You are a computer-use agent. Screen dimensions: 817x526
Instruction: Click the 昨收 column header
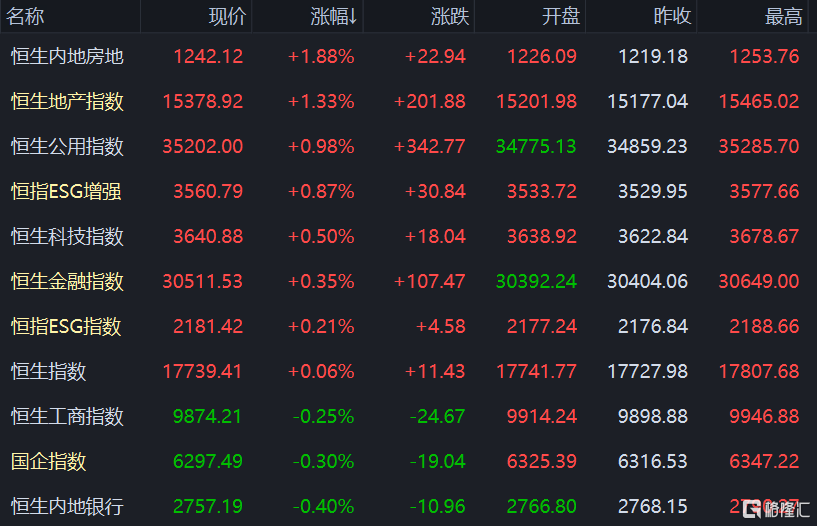click(x=672, y=17)
